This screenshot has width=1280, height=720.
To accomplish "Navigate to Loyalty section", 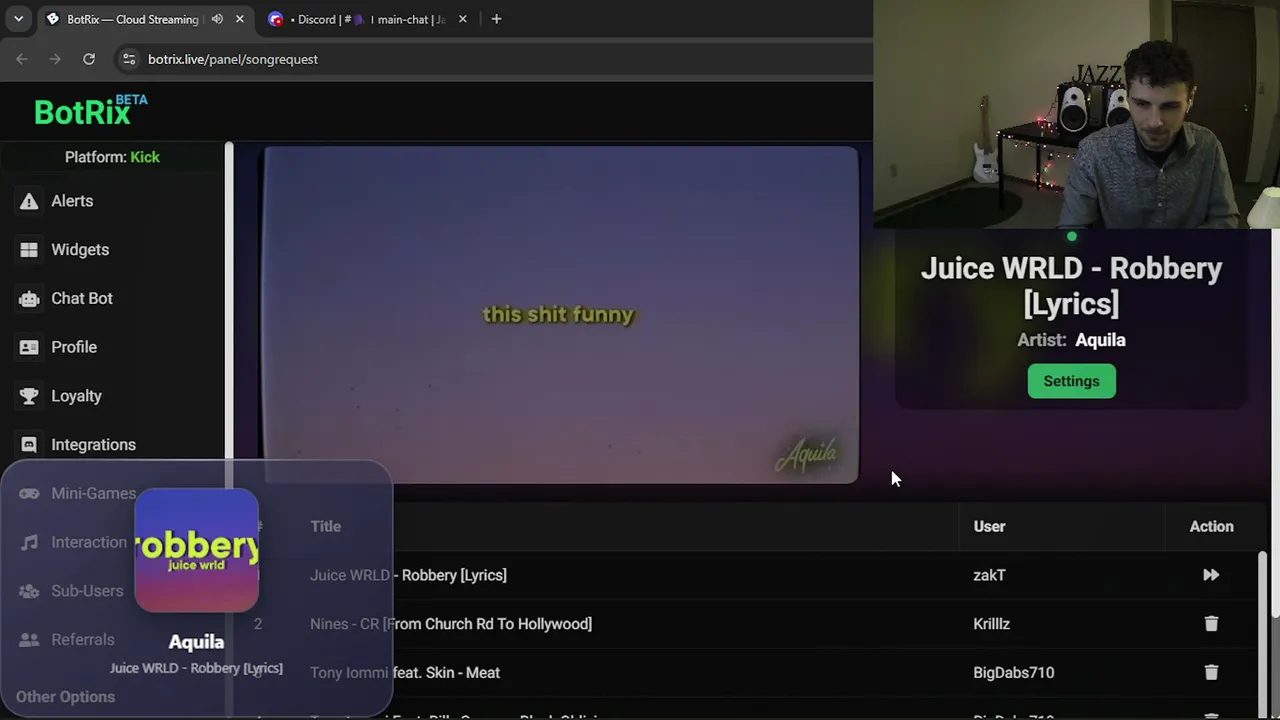I will coord(76,396).
